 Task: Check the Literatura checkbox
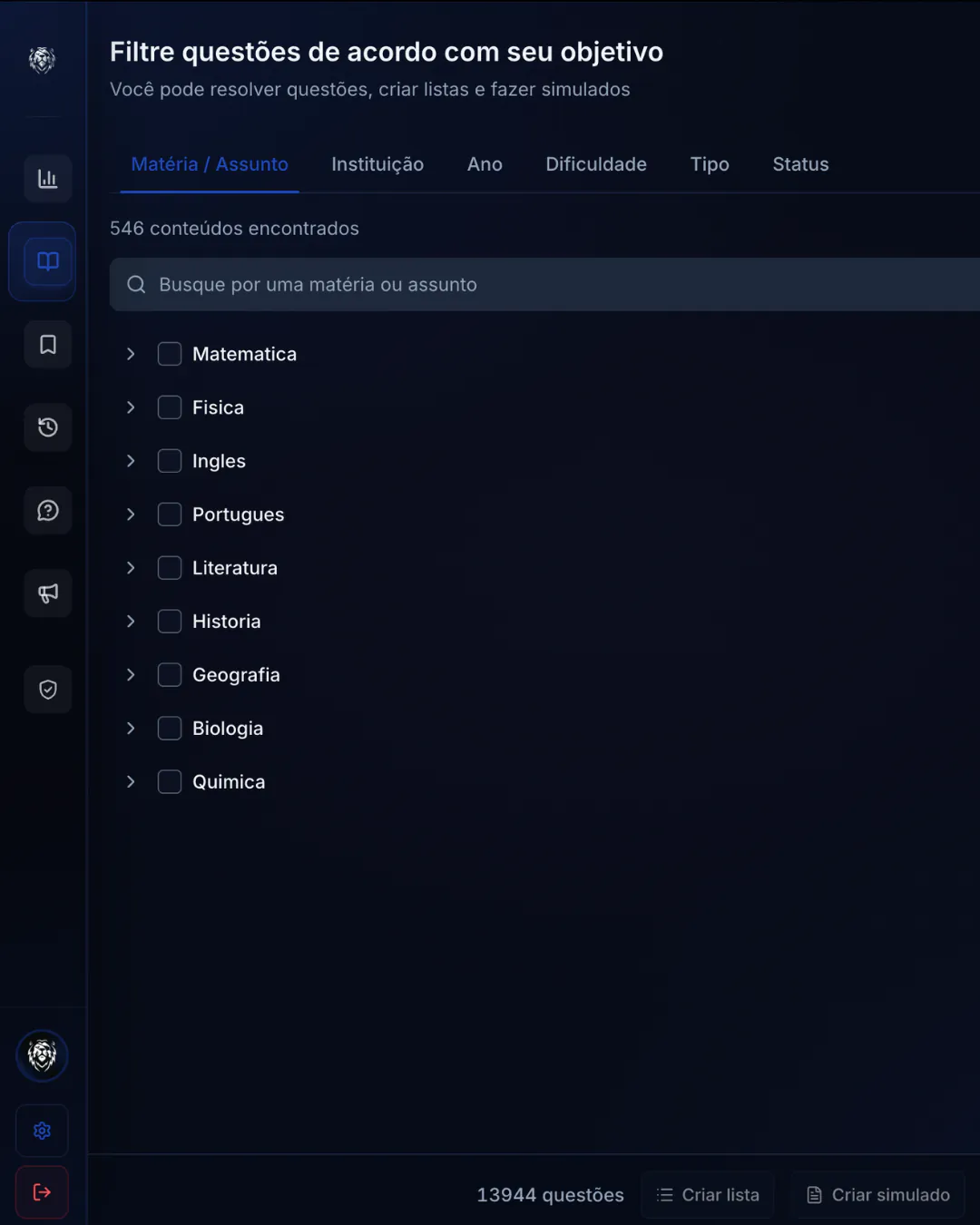[x=170, y=568]
